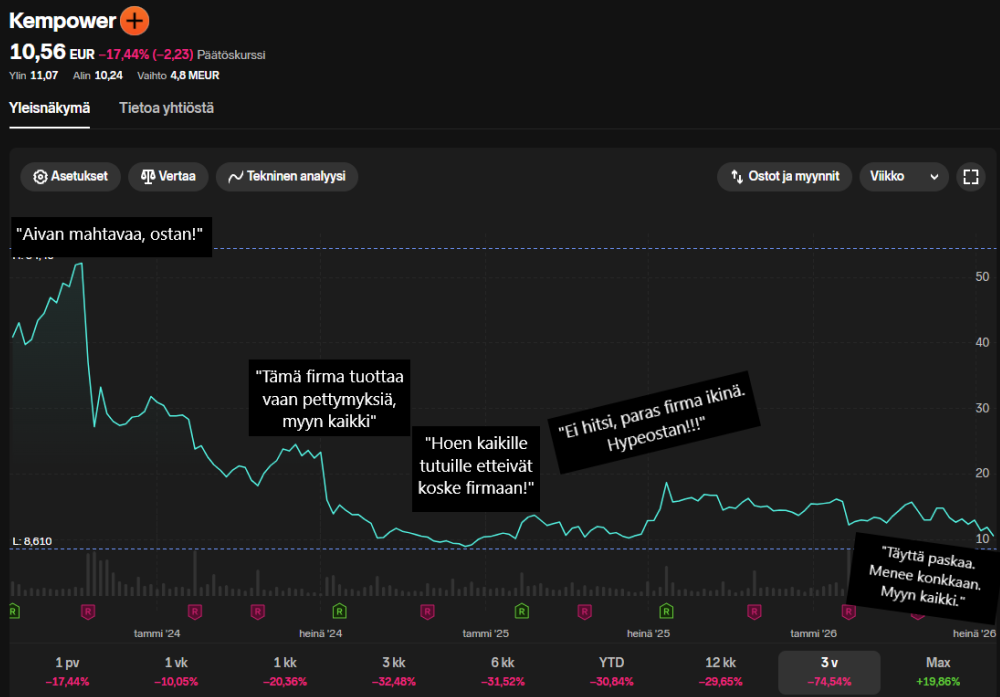The width and height of the screenshot is (1000, 697).
Task: Click the Kempower company name heading
Action: pos(62,20)
